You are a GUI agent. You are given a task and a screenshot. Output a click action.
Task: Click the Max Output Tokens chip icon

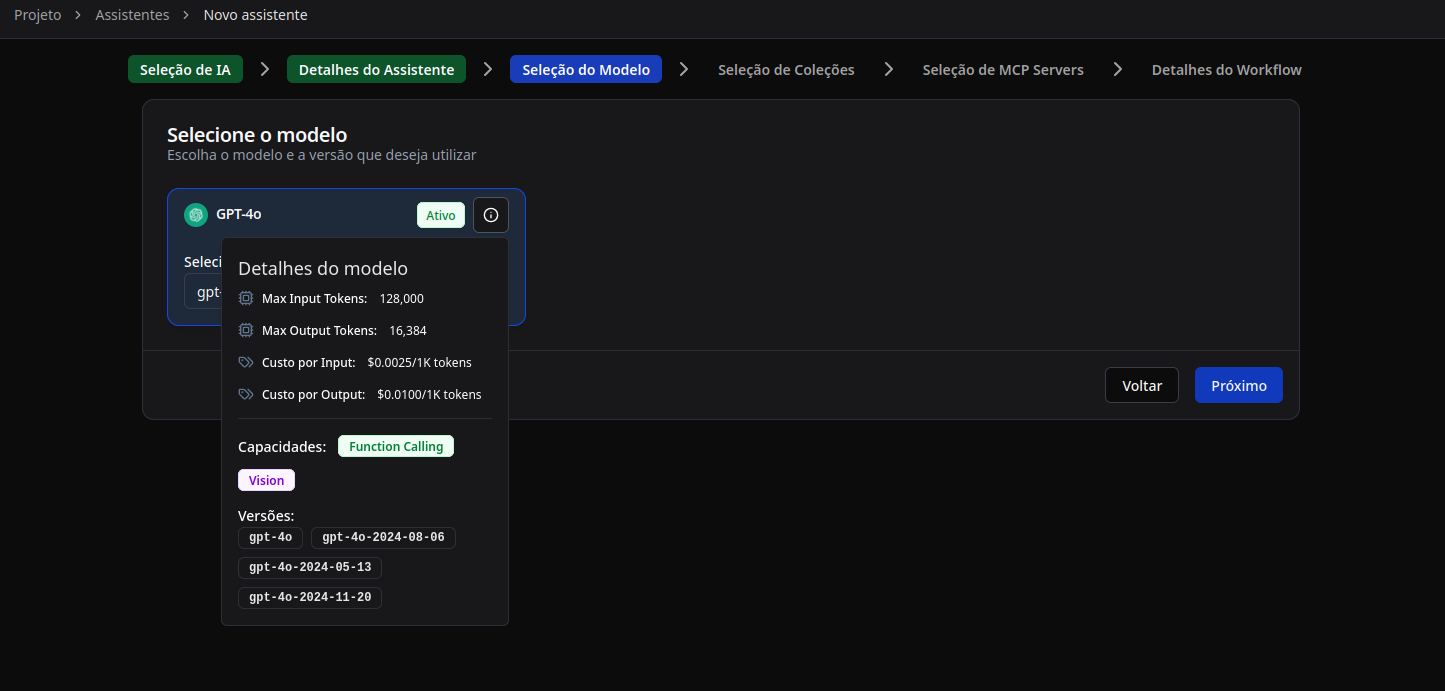pyautogui.click(x=246, y=330)
